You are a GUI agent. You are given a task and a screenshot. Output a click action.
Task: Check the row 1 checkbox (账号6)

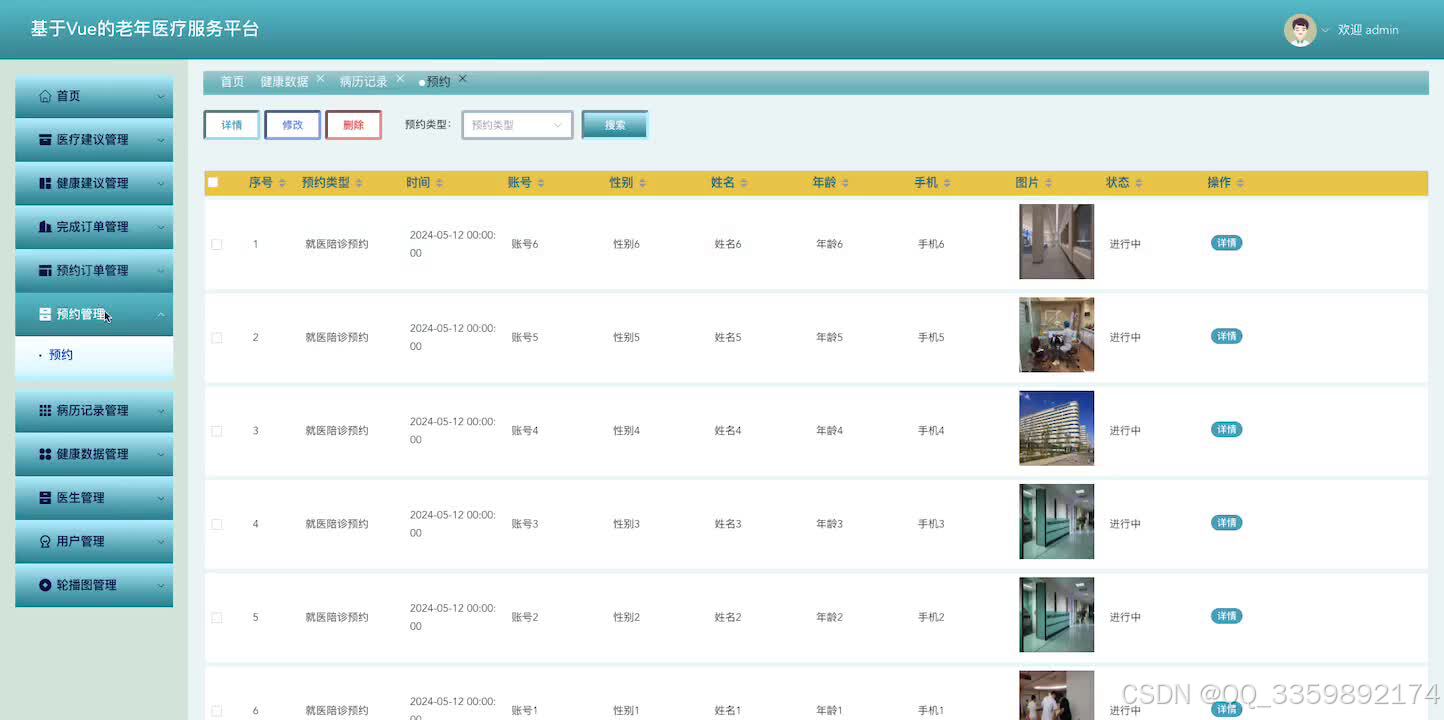coord(216,244)
